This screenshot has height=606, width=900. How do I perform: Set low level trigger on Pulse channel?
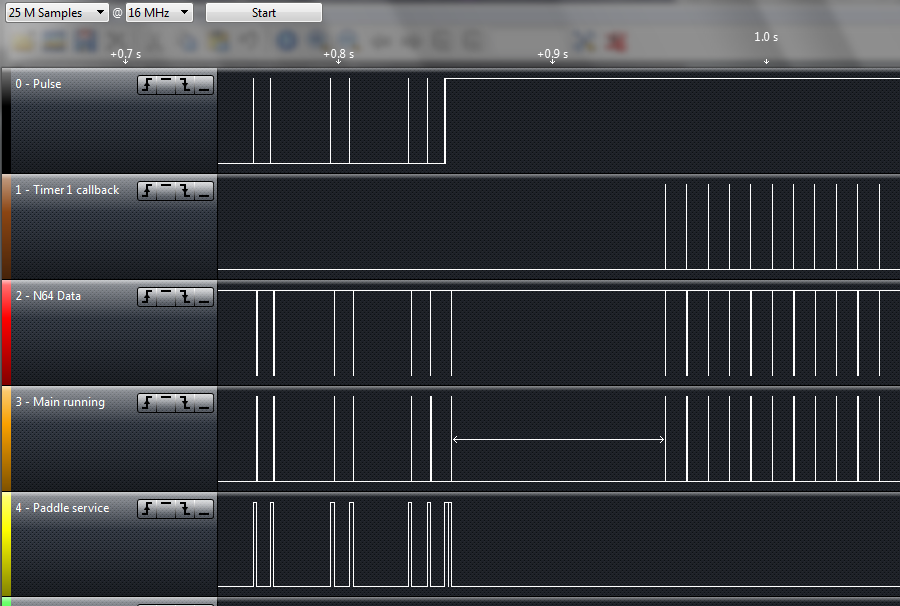tap(204, 85)
